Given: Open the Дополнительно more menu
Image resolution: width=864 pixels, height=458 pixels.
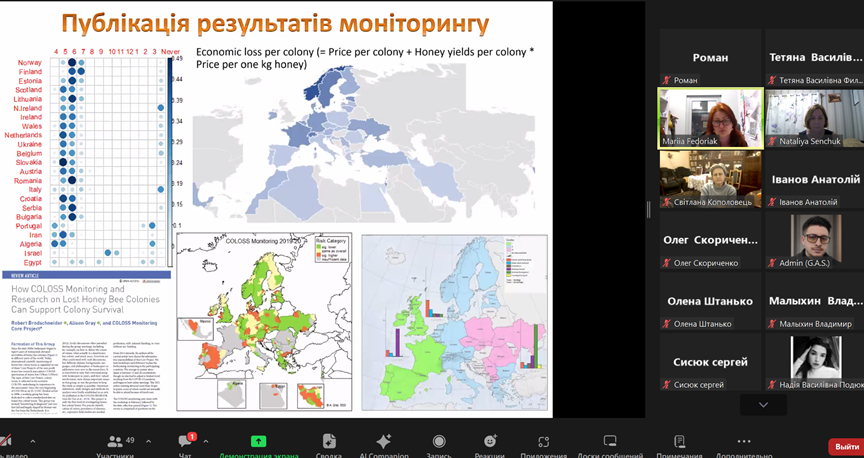Looking at the screenshot, I should 743,443.
